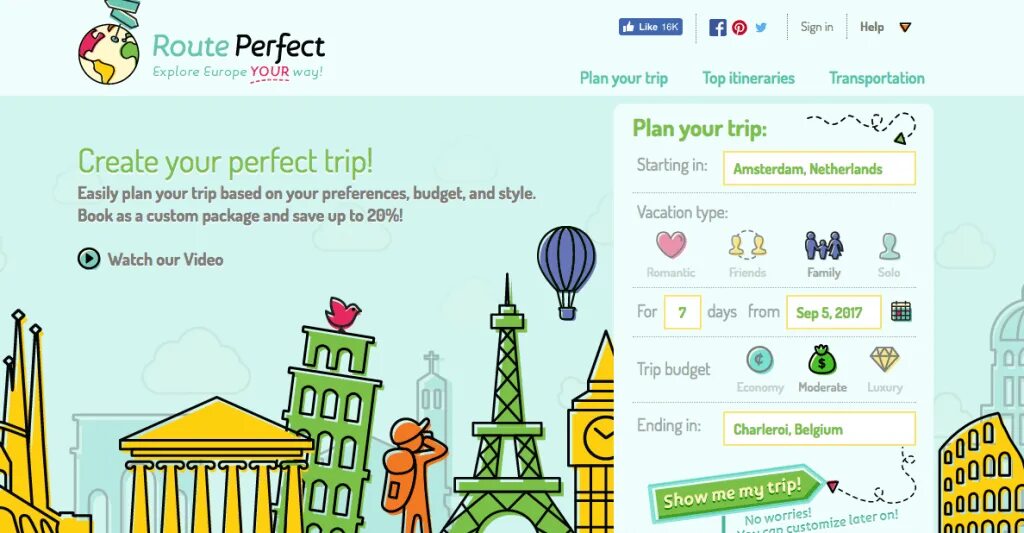
Task: Like the page on Facebook
Action: coord(650,27)
